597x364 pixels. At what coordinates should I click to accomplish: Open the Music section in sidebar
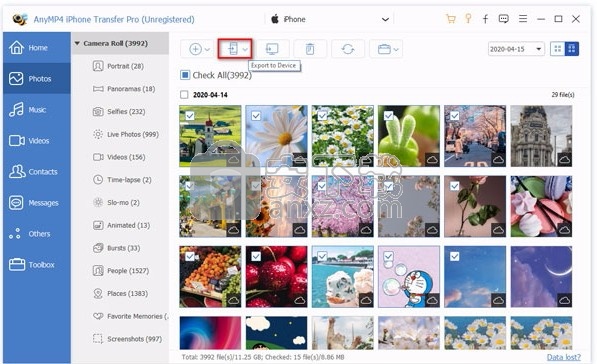click(x=37, y=110)
